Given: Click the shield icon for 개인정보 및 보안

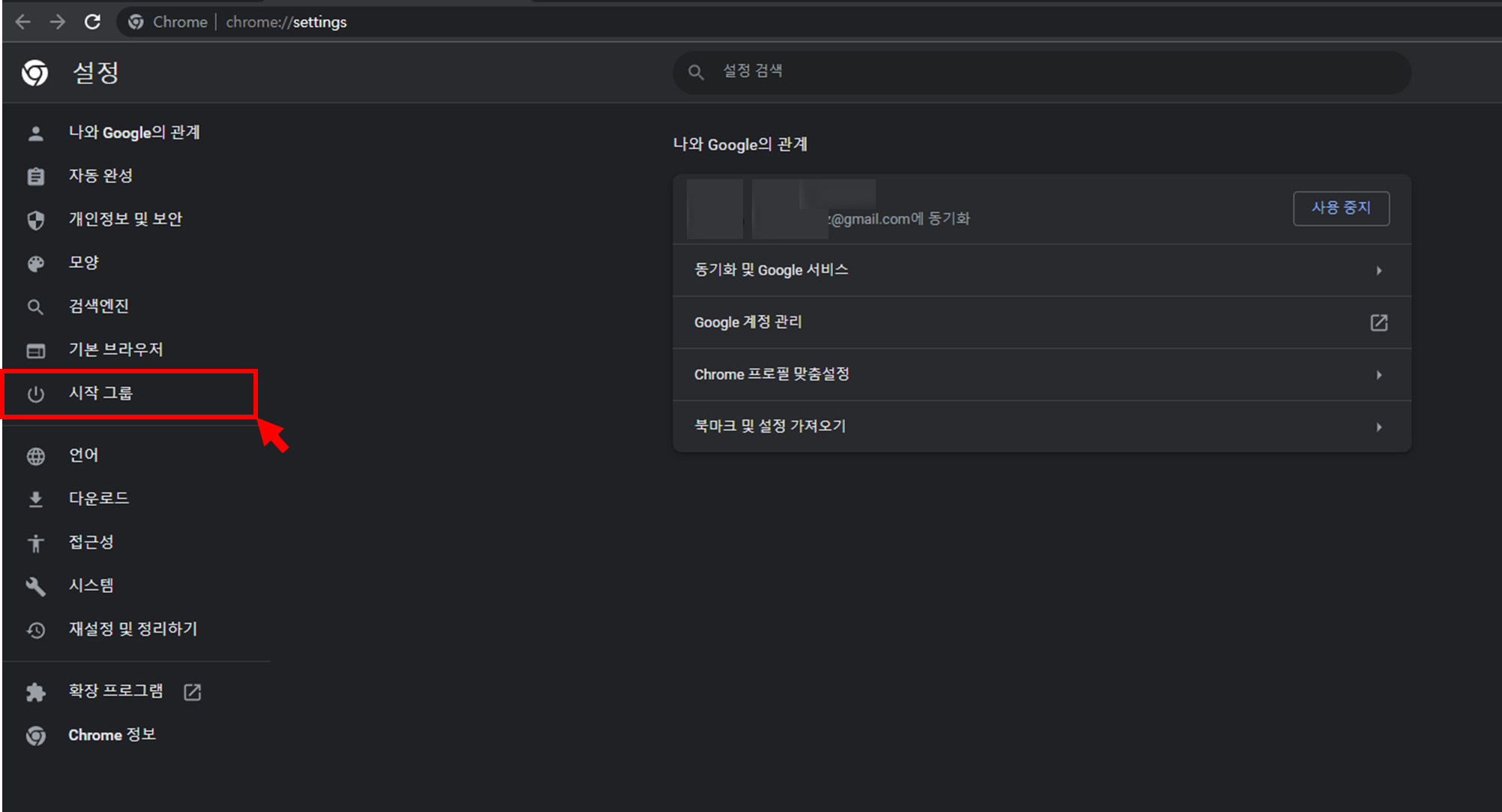Looking at the screenshot, I should point(35,220).
